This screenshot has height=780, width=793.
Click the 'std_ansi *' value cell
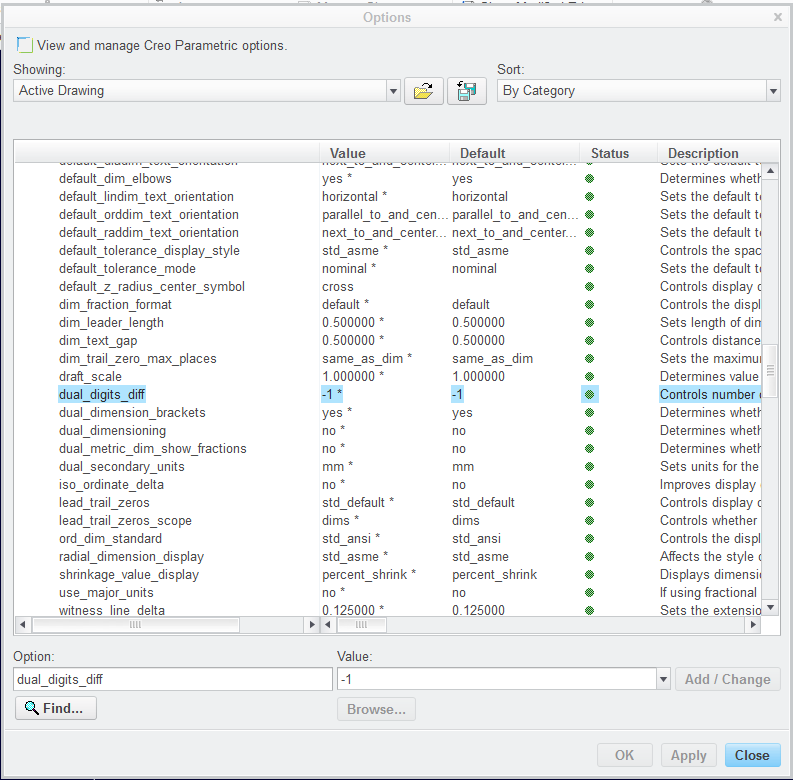click(x=351, y=538)
